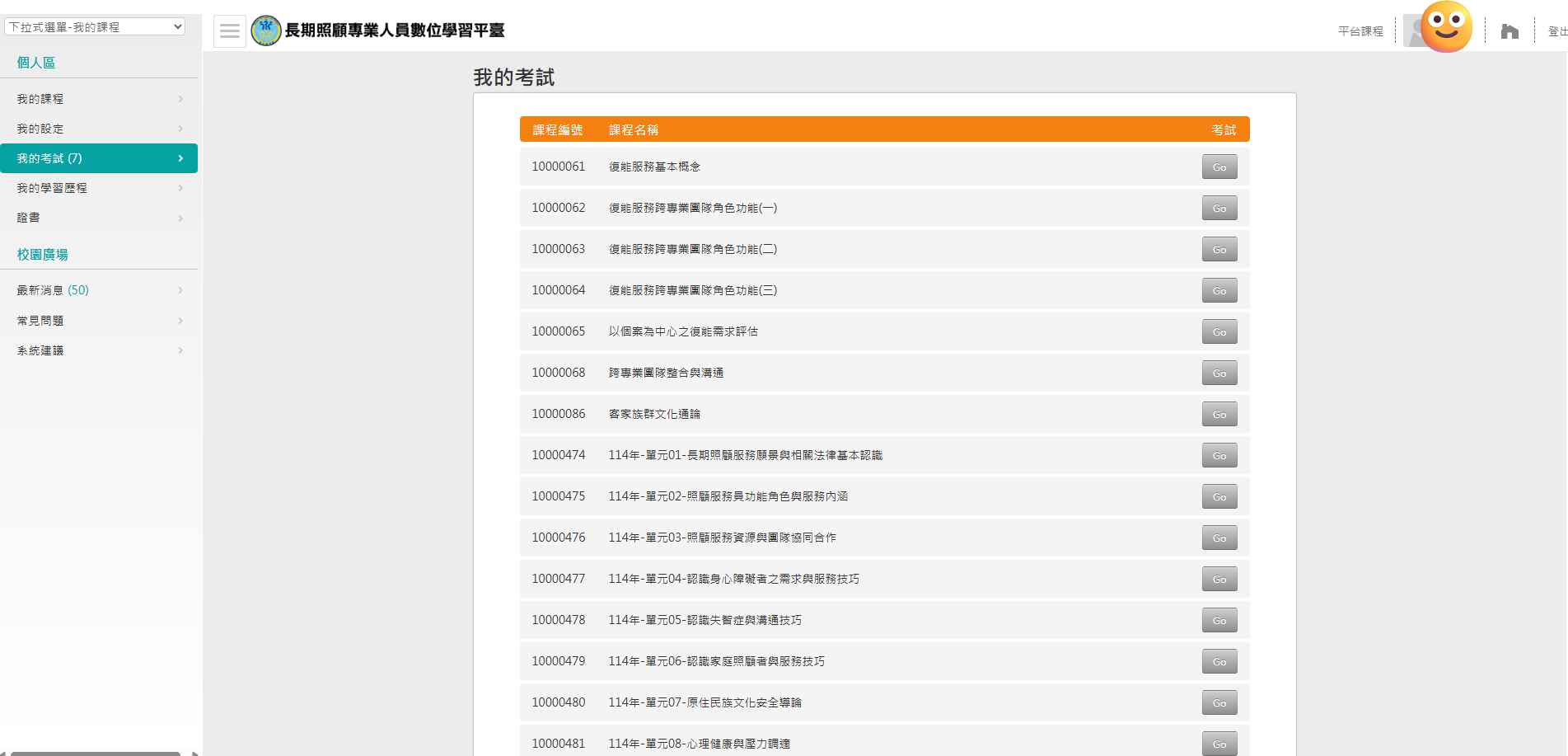Viewport: 1568px width, 756px height.
Task: Click the hamburger menu icon
Action: 230,31
